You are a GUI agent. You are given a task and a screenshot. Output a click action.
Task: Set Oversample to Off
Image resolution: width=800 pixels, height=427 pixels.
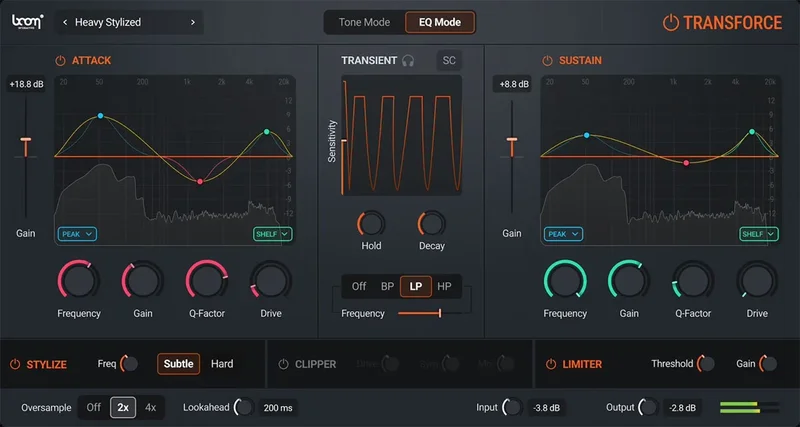(93, 408)
